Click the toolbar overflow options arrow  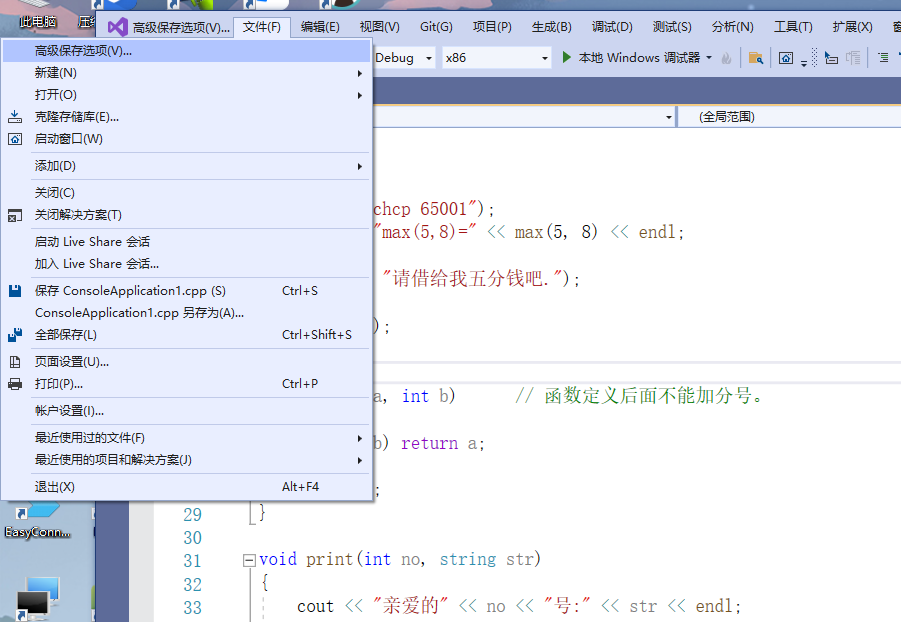[x=804, y=63]
